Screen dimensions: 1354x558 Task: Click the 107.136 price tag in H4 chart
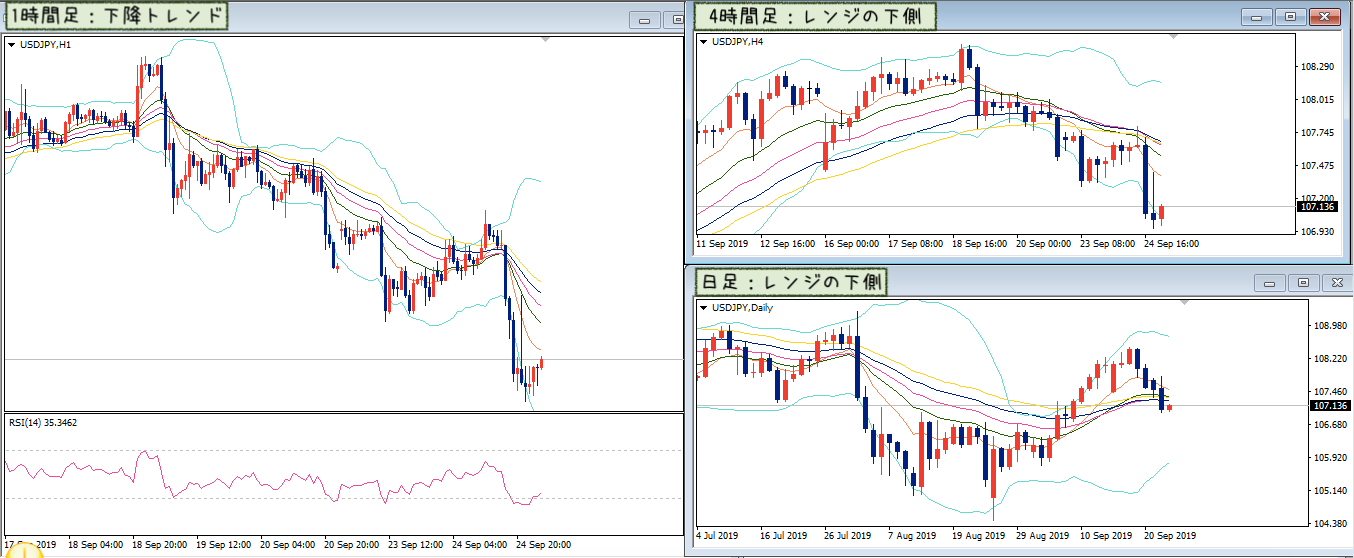[x=1316, y=207]
